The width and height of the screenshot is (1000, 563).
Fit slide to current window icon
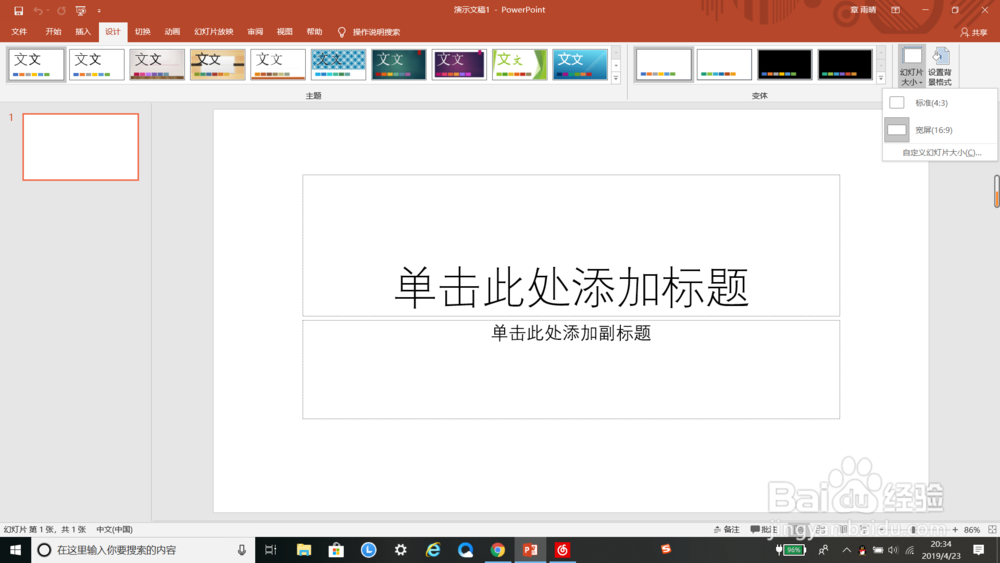click(x=992, y=529)
